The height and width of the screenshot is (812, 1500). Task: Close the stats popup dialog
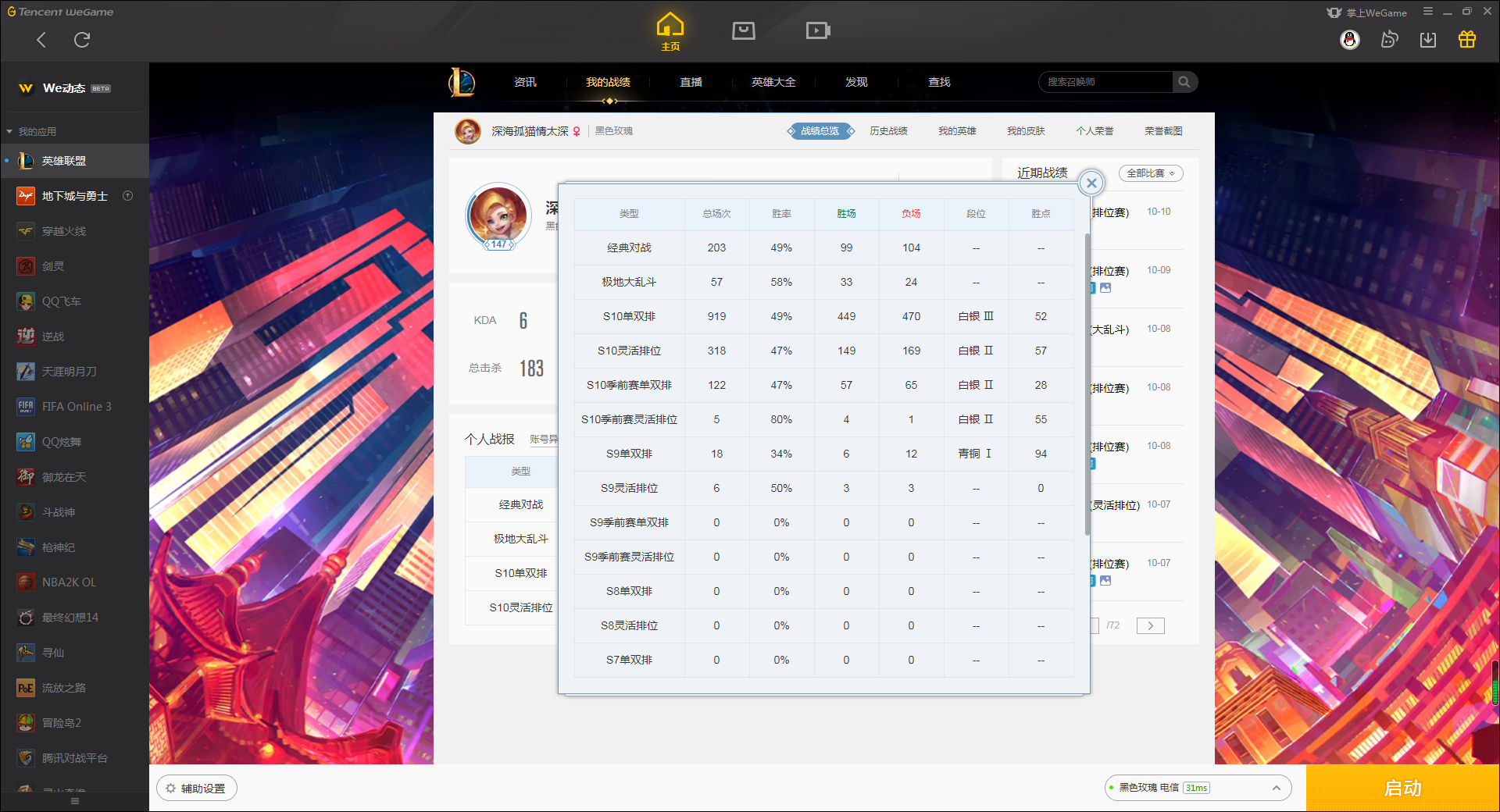tap(1091, 183)
